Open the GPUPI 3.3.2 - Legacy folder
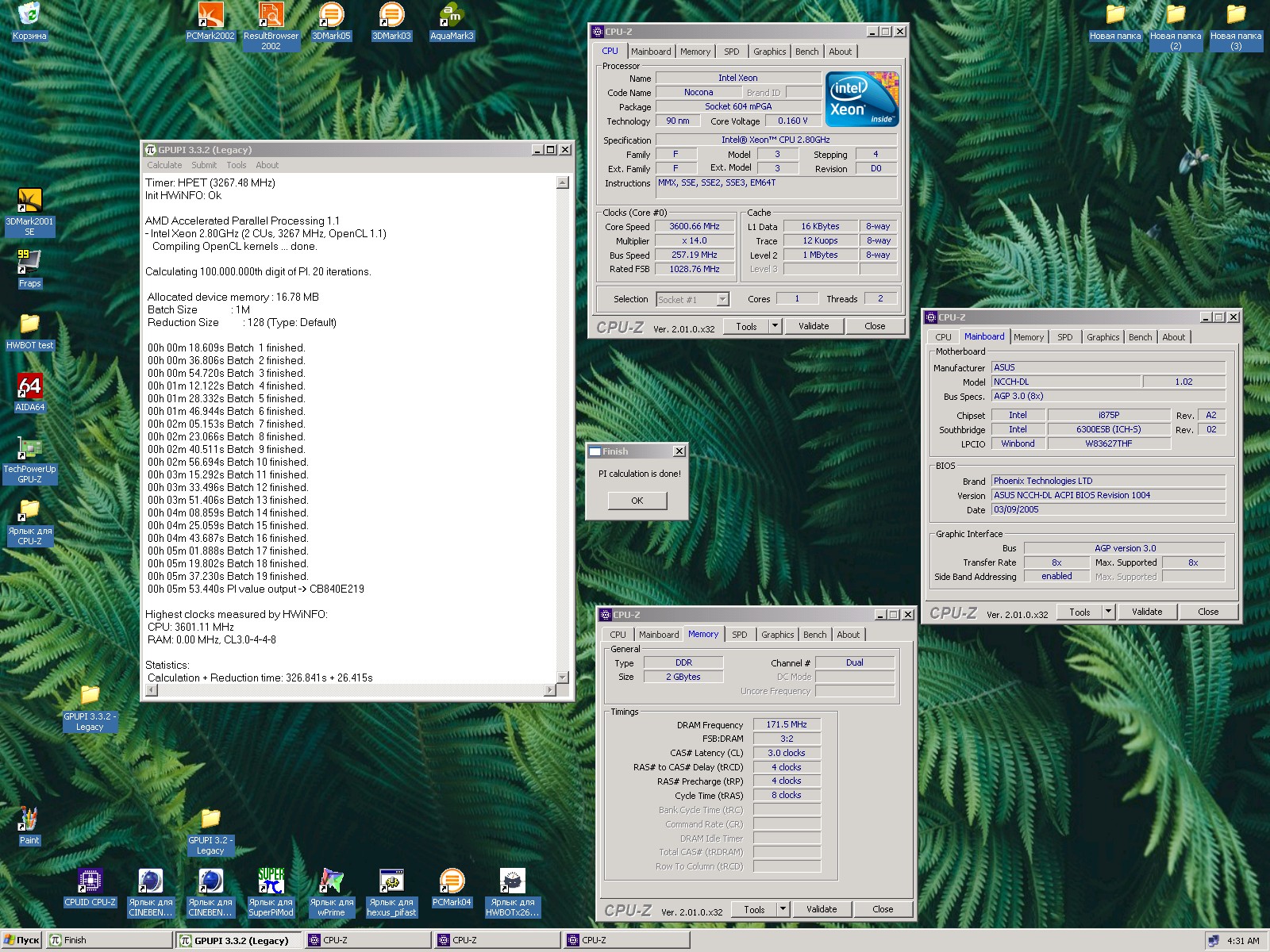Screen dimensions: 1270x952 tap(90, 708)
